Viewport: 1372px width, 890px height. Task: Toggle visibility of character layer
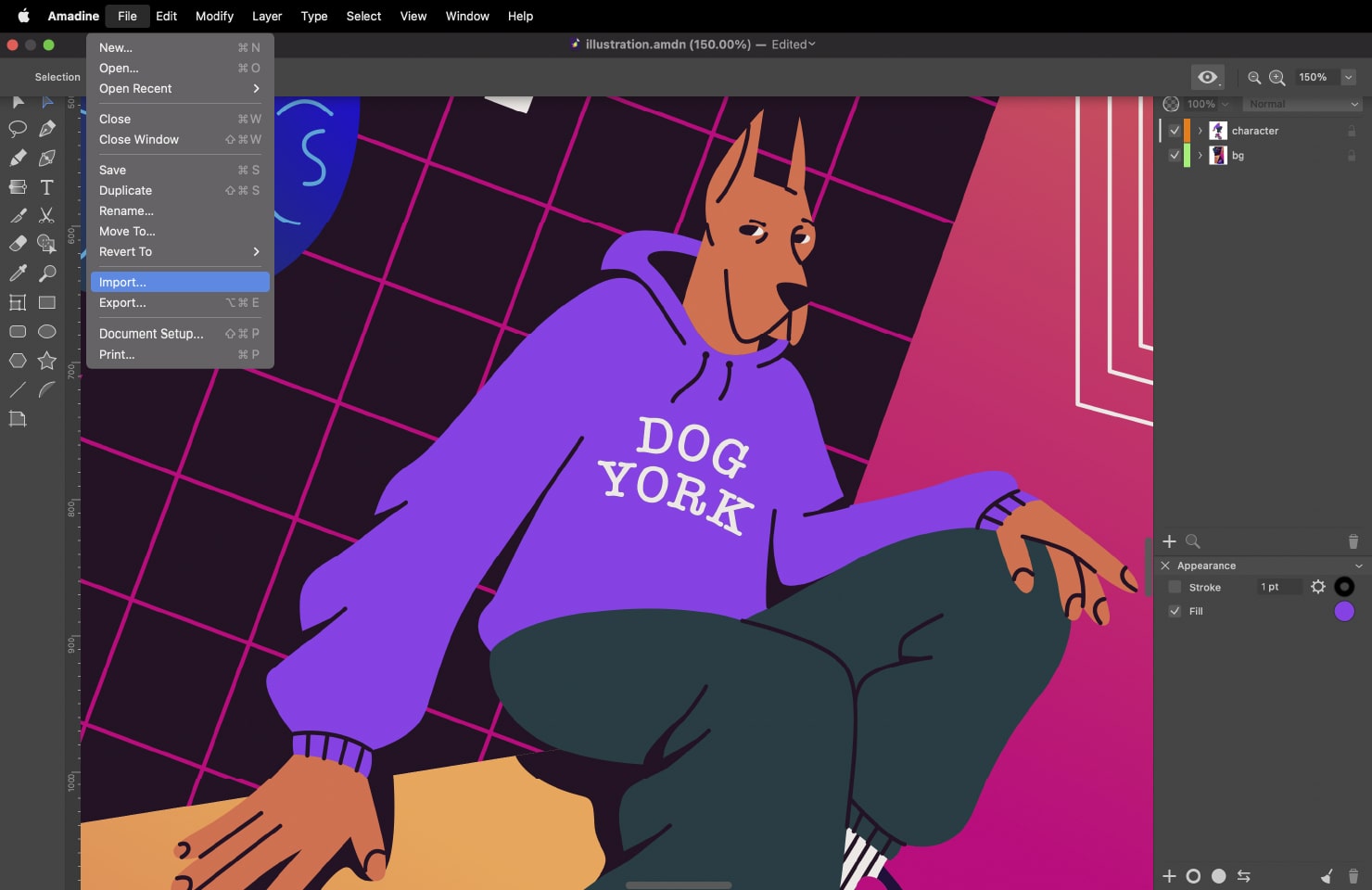(1175, 131)
